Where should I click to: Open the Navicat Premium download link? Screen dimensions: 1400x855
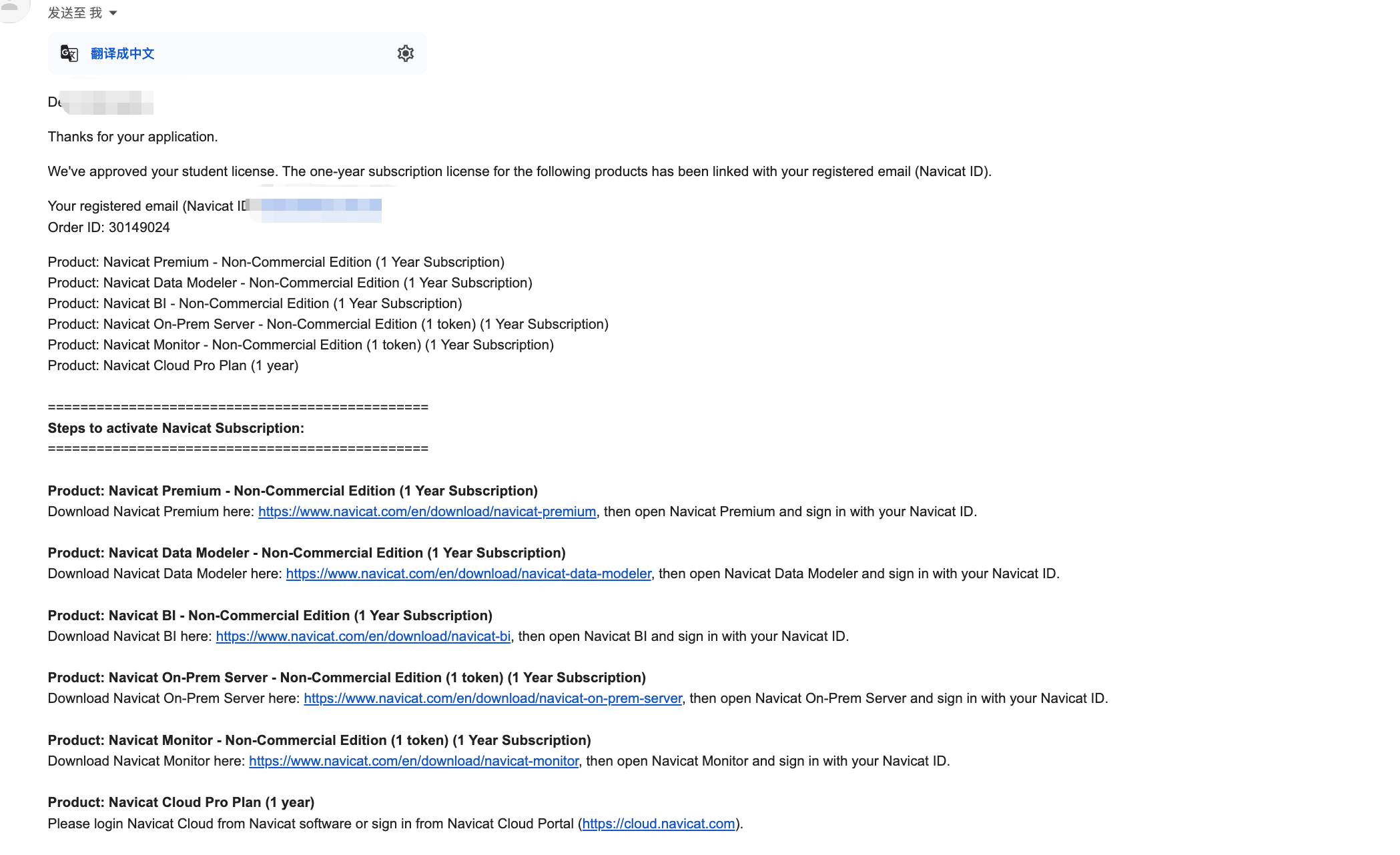(427, 512)
